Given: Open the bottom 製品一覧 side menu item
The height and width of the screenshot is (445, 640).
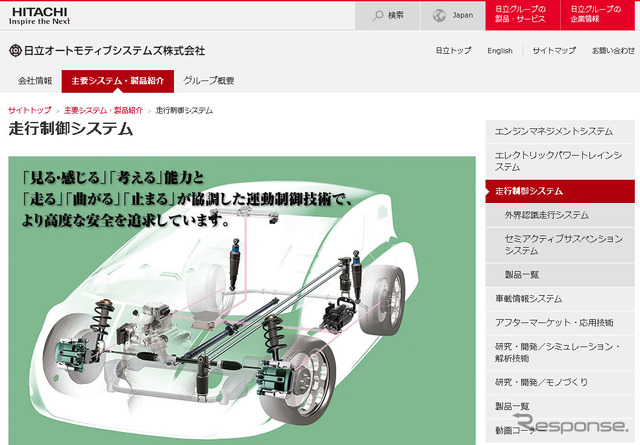Looking at the screenshot, I should pos(560,406).
